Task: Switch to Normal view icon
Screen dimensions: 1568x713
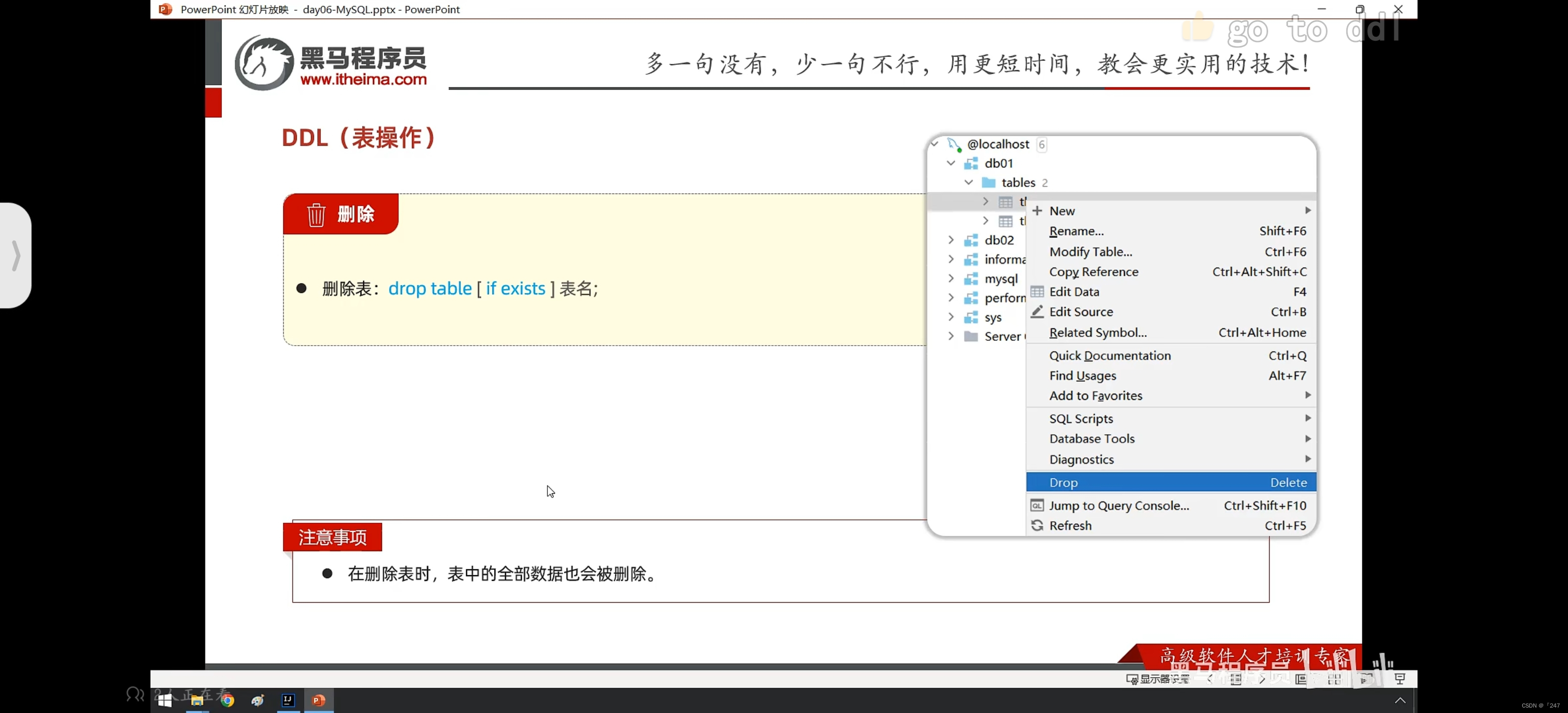Action: click(1301, 679)
